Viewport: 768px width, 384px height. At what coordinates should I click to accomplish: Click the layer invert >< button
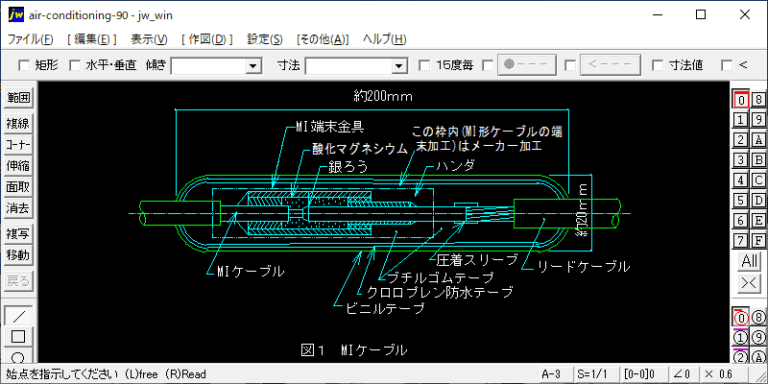749,284
